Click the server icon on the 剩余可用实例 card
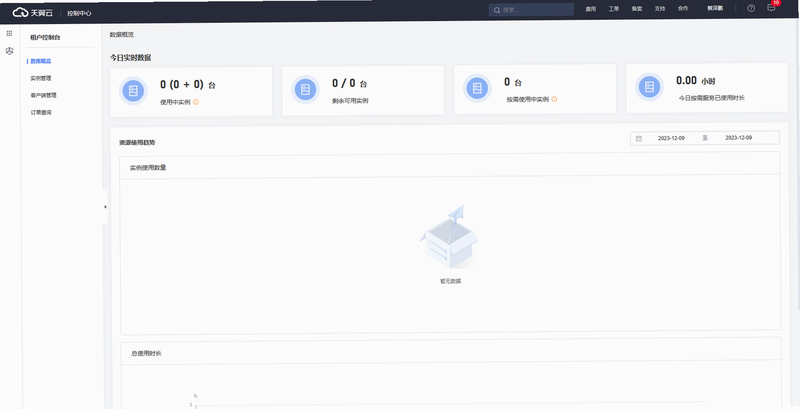This screenshot has width=800, height=409. click(x=305, y=90)
